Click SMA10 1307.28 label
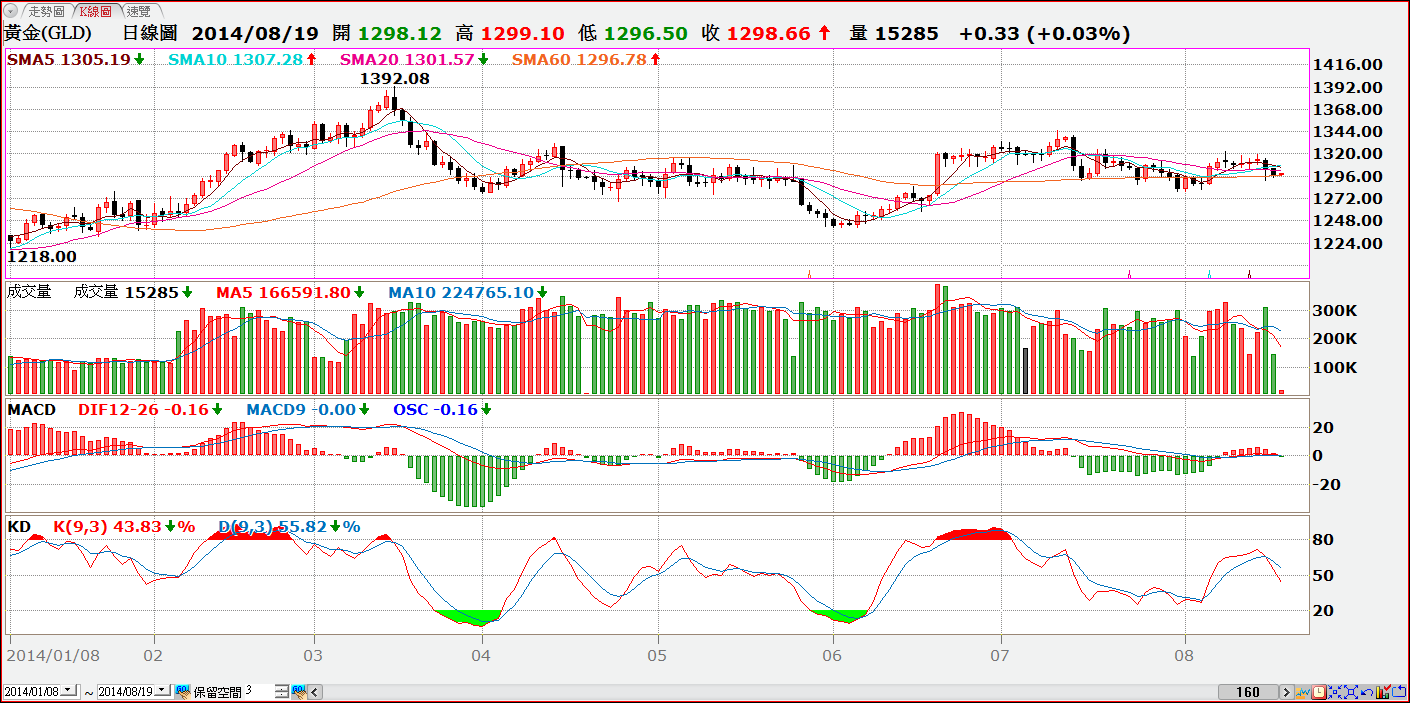1410x703 pixels. pyautogui.click(x=235, y=59)
